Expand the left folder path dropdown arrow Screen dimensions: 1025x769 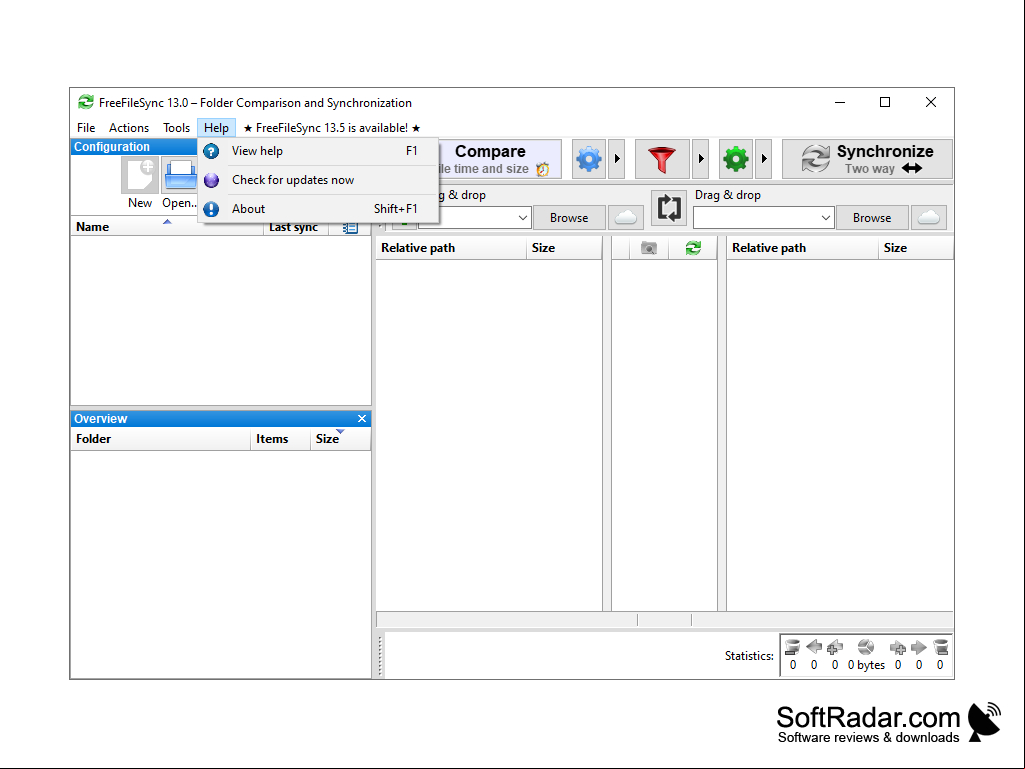[x=522, y=218]
